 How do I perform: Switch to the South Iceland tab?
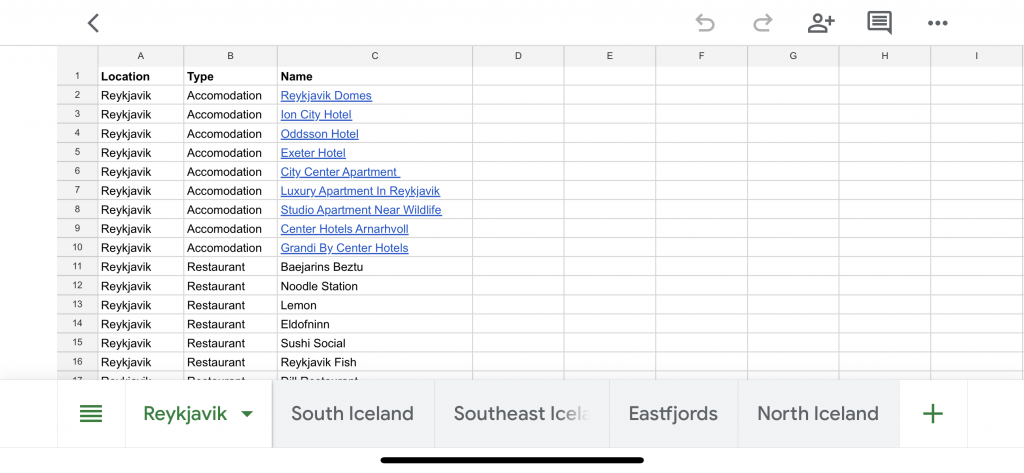tap(353, 414)
